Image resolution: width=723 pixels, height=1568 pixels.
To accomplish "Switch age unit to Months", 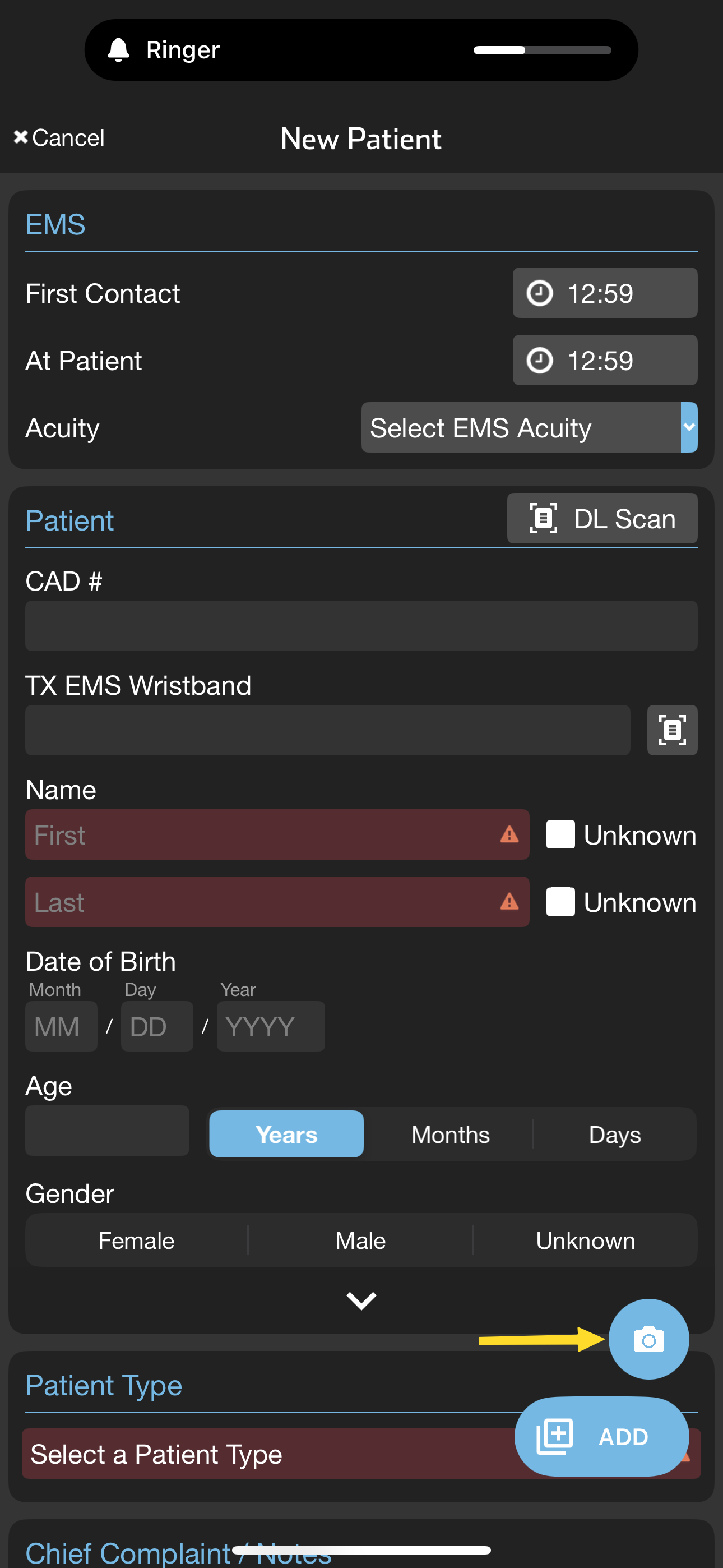I will 451,1135.
